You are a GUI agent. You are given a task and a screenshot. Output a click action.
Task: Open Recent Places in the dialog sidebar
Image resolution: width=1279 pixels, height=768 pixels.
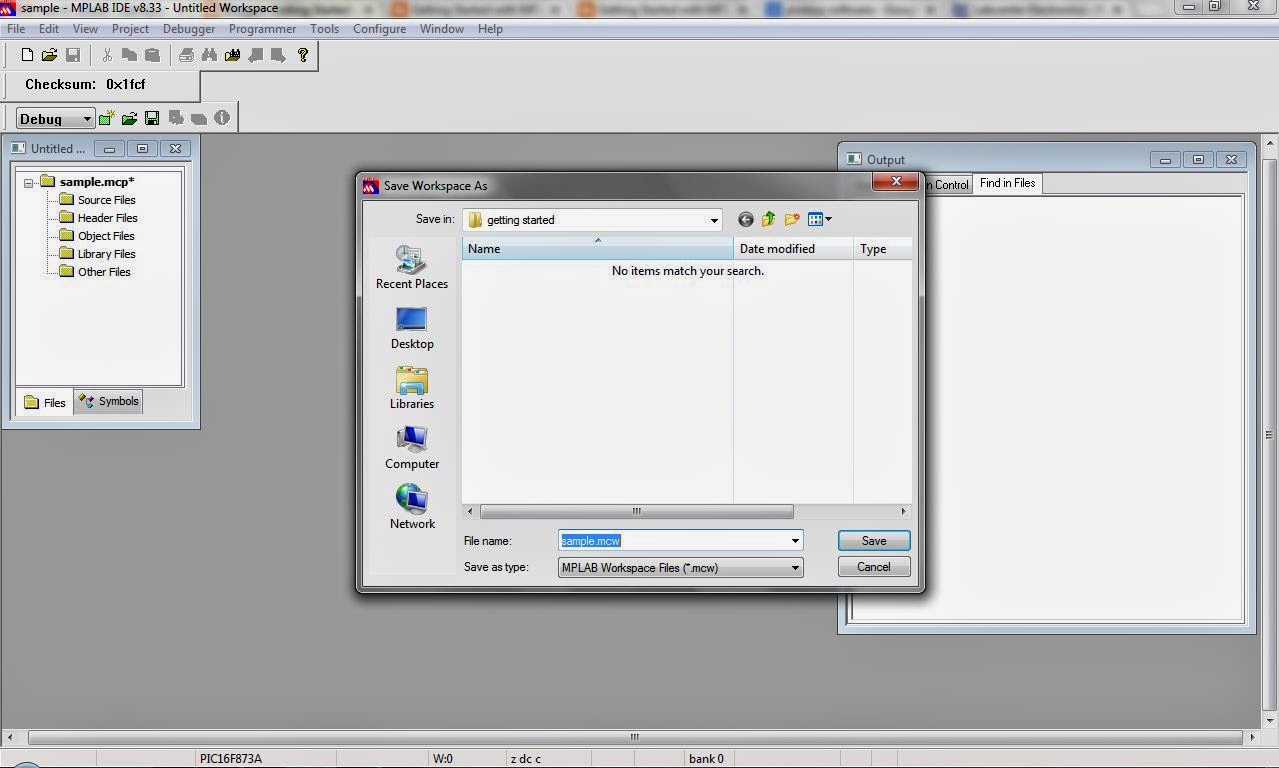click(412, 267)
